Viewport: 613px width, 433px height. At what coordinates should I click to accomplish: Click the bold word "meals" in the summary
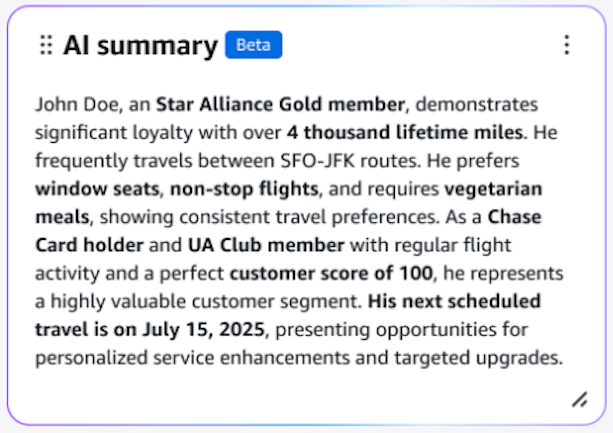tap(61, 216)
